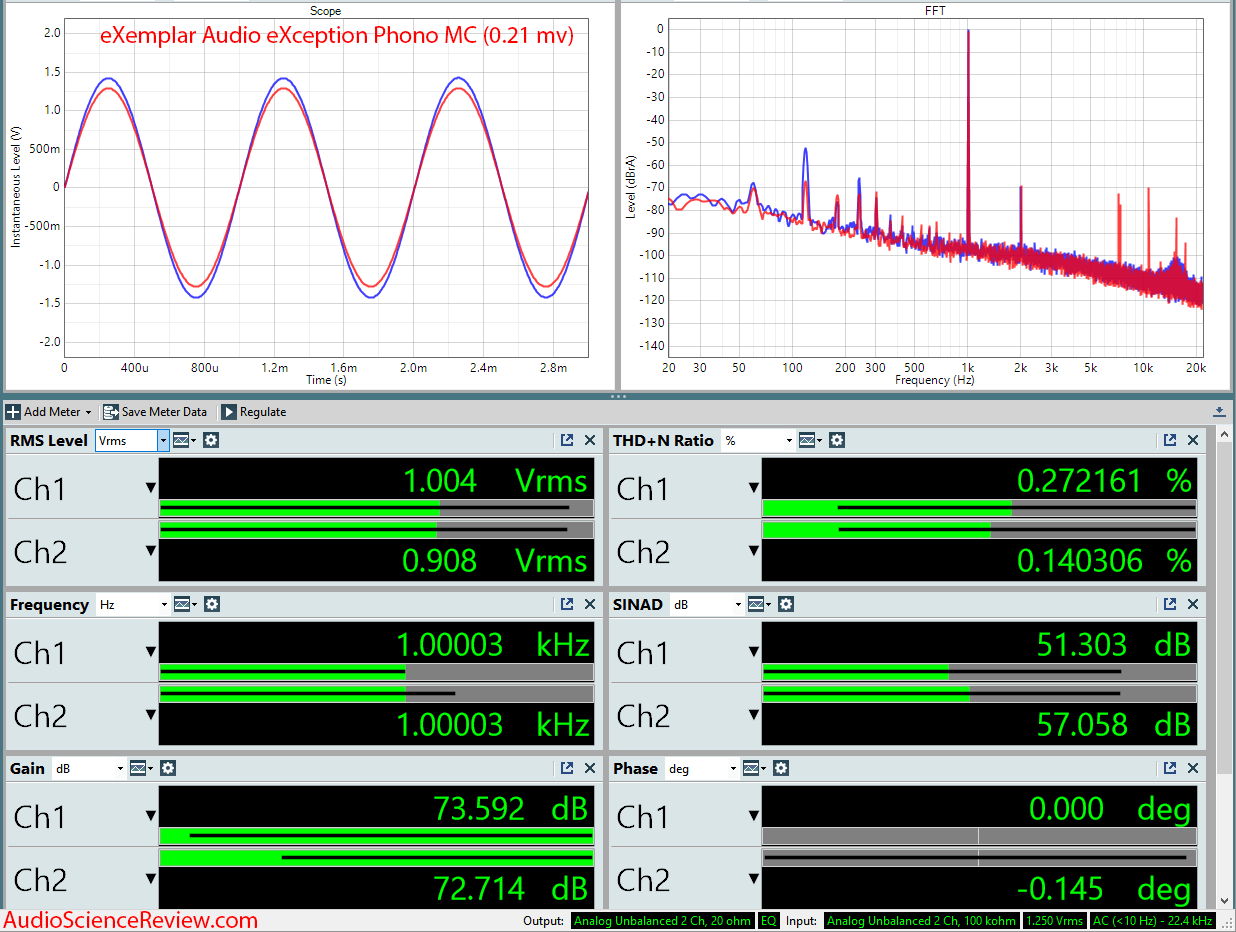Open Phase meter settings gear

[x=781, y=768]
